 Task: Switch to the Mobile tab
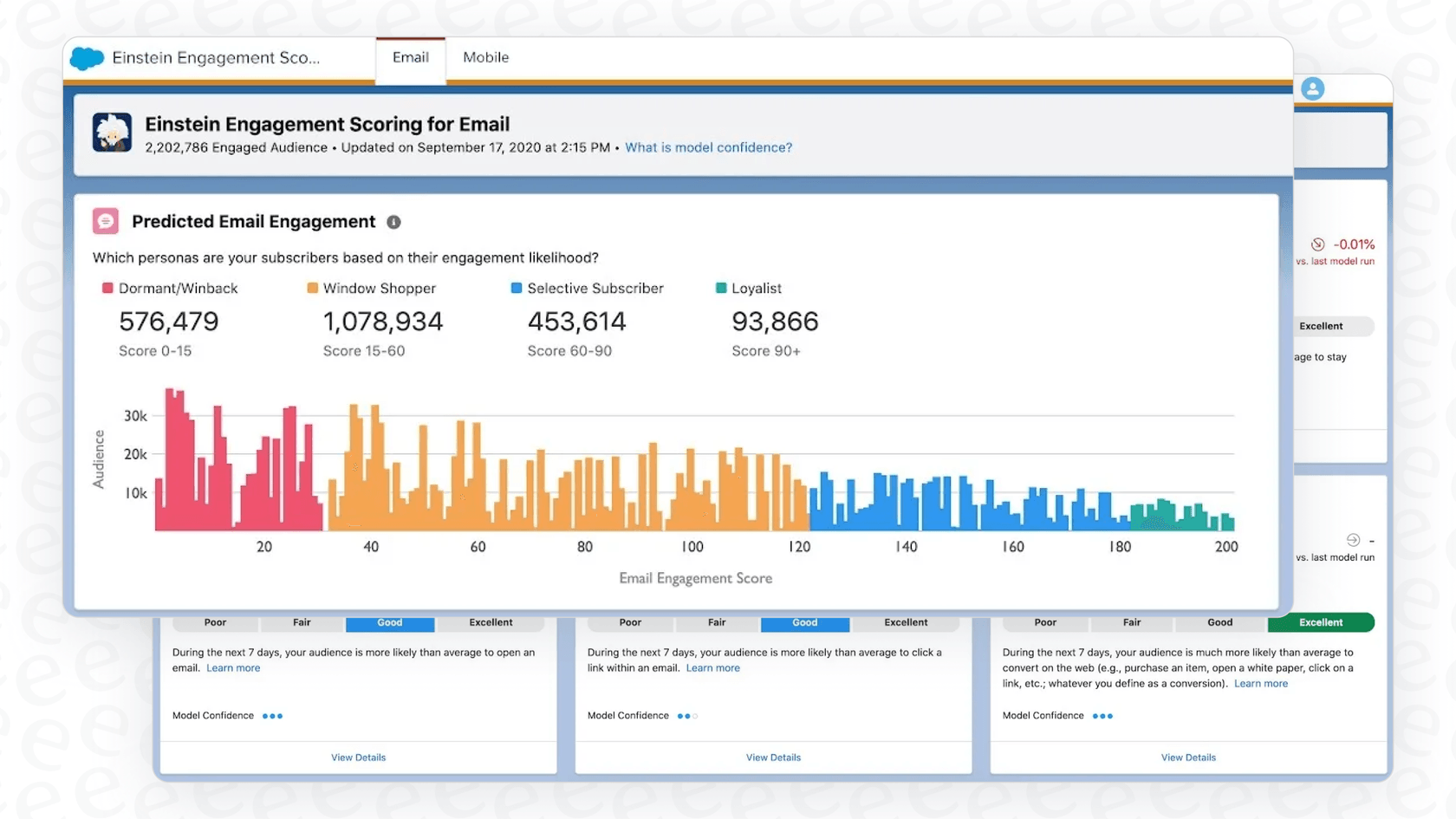tap(485, 57)
